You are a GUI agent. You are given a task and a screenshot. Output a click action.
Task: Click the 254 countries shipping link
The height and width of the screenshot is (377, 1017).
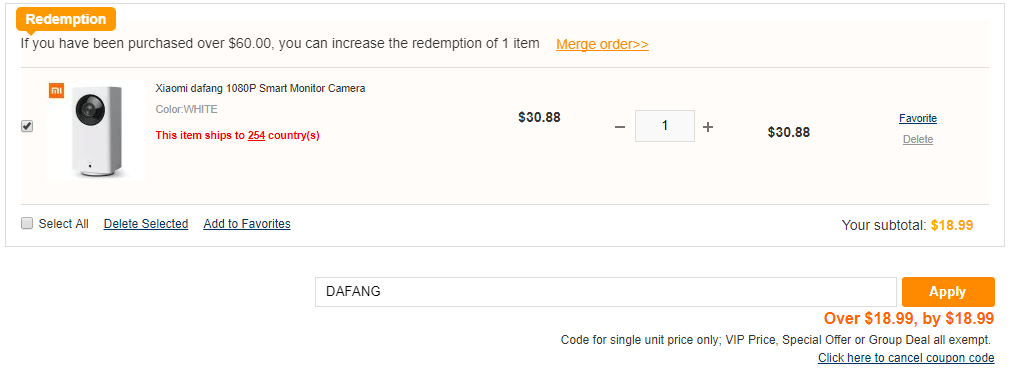(x=256, y=136)
